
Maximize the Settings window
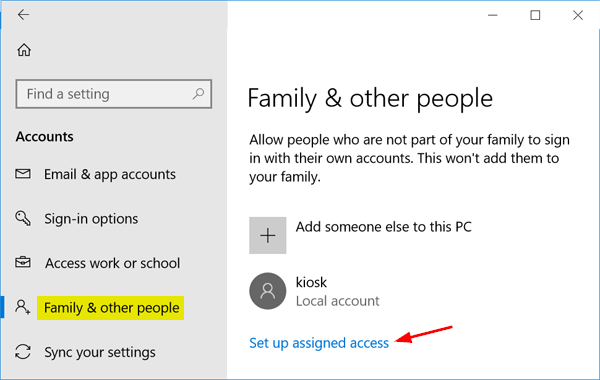(x=535, y=15)
